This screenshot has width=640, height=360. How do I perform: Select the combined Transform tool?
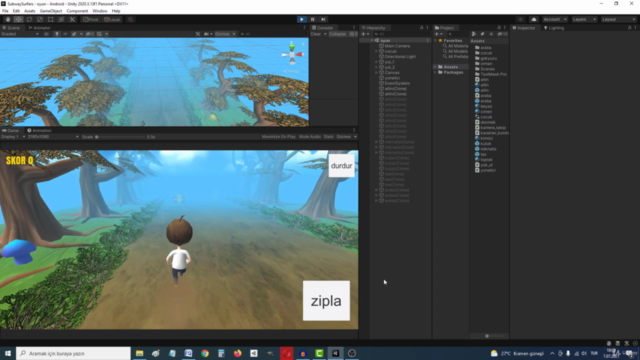pos(61,19)
